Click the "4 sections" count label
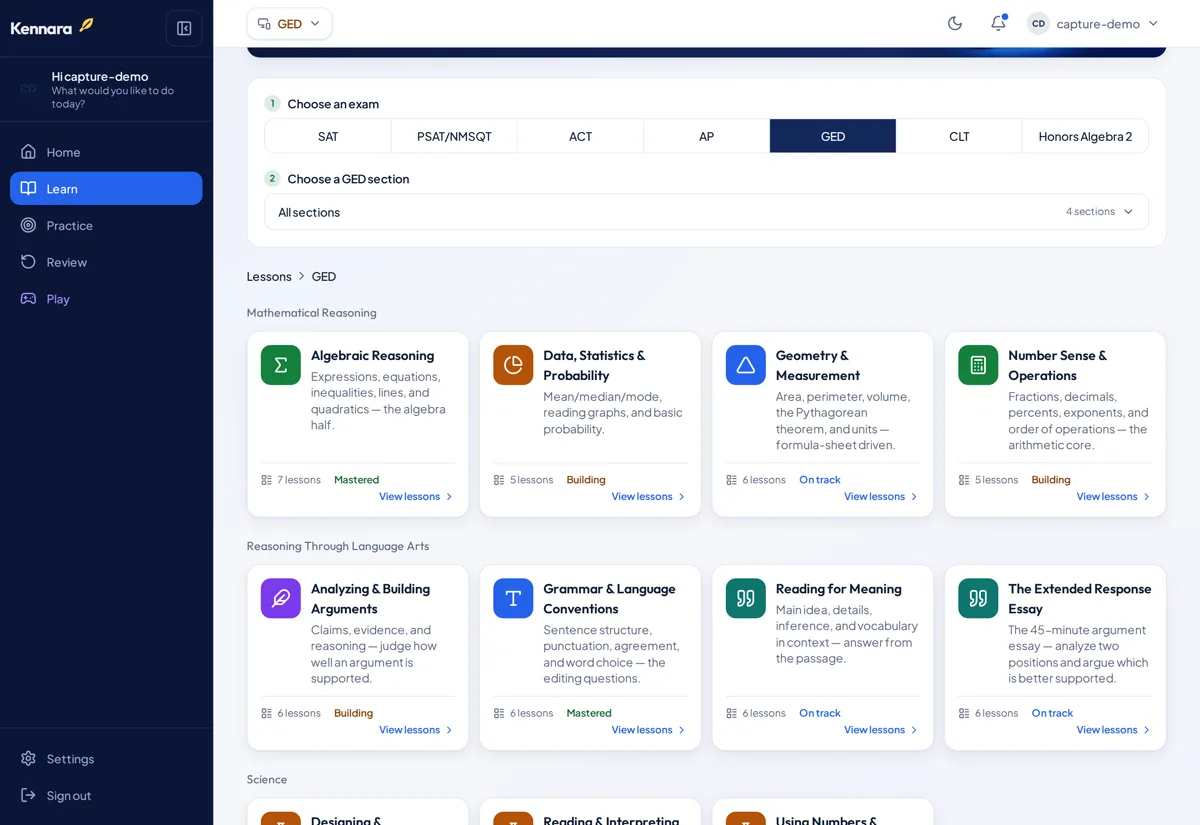The height and width of the screenshot is (825, 1200). [1090, 212]
